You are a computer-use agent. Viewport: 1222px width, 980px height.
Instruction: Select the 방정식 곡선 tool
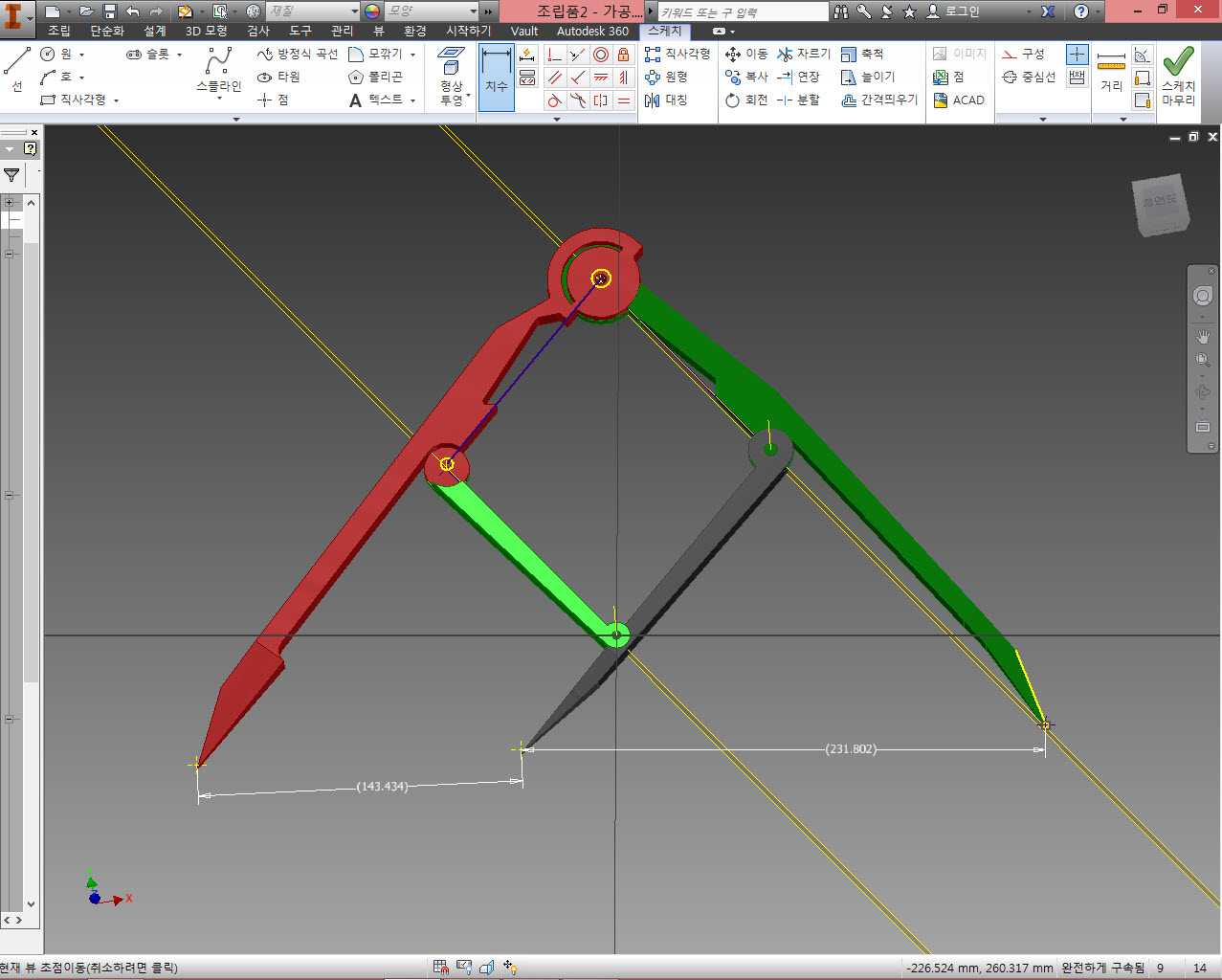tap(298, 55)
